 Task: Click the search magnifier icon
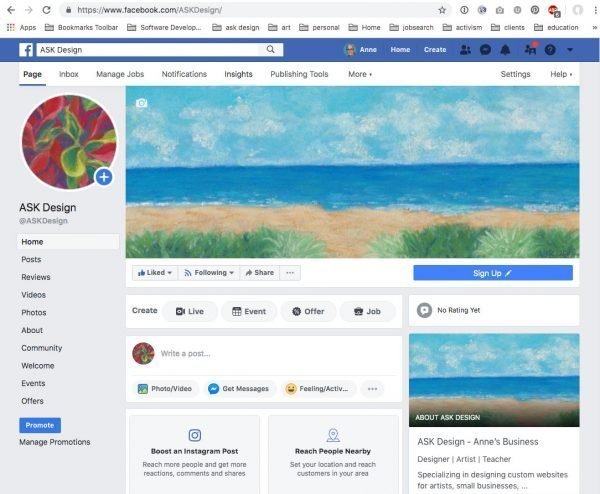tap(271, 49)
